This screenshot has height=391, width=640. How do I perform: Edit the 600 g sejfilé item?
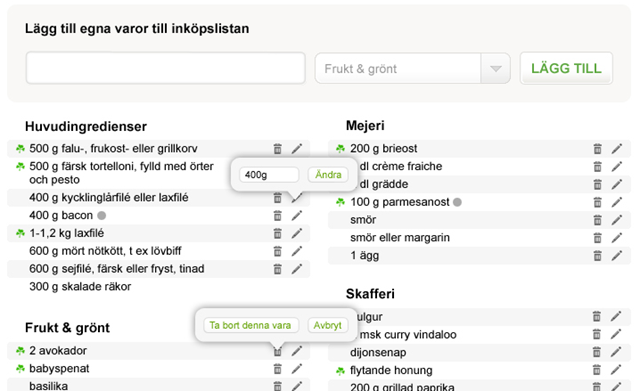297,269
